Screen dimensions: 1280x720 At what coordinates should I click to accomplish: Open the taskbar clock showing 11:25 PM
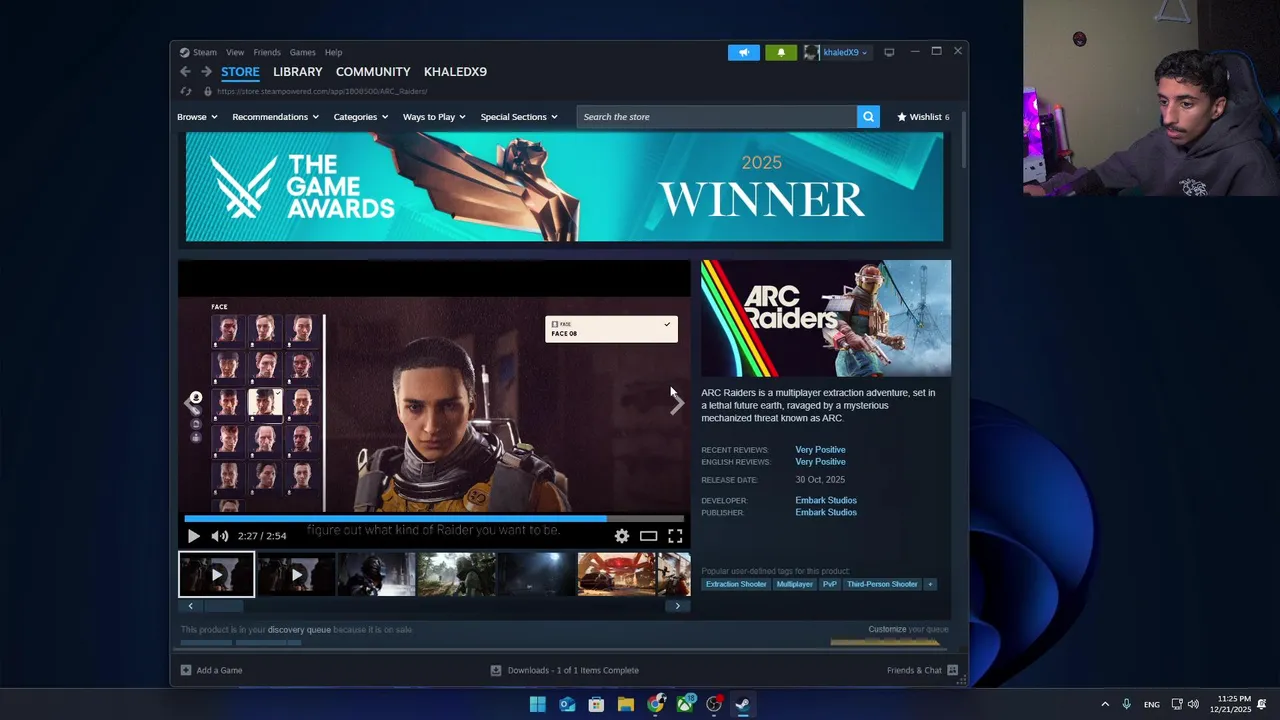coord(1230,704)
